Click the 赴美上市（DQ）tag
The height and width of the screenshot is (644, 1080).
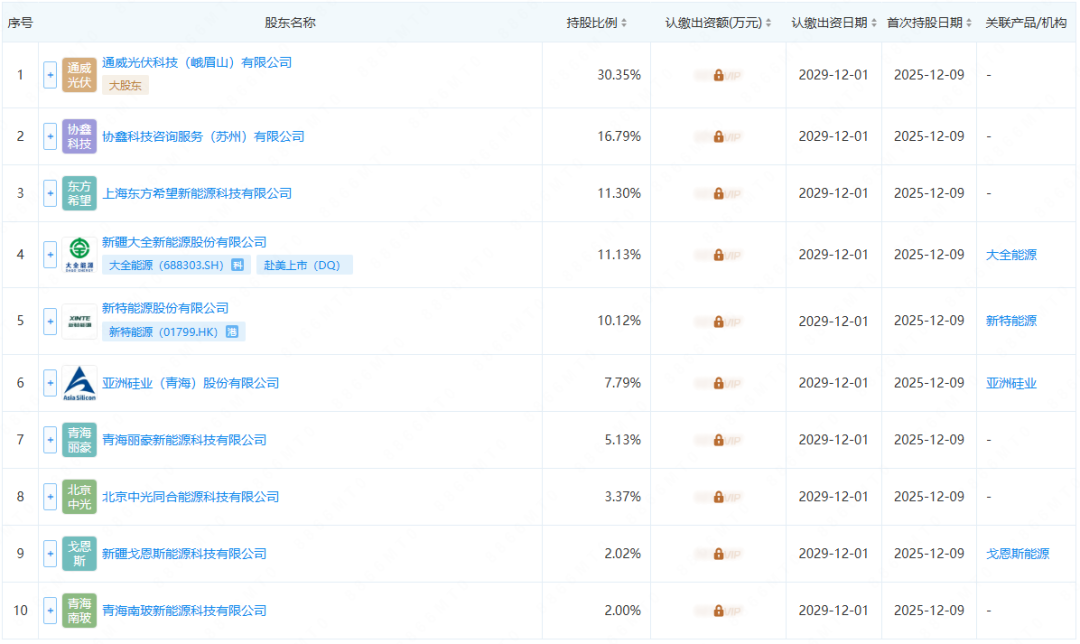[303, 265]
